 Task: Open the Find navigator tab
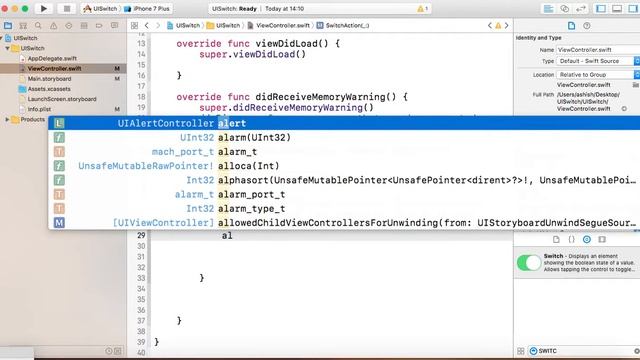[x=38, y=26]
